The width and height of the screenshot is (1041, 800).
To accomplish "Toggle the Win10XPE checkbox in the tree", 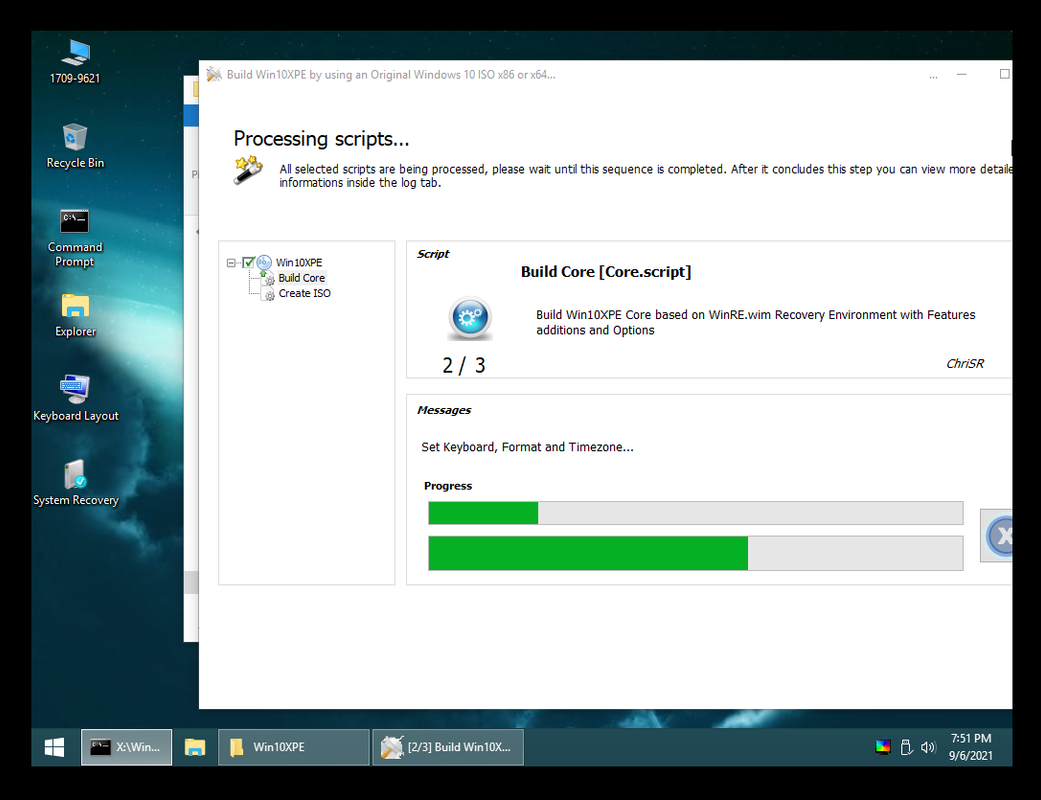I will click(x=248, y=262).
